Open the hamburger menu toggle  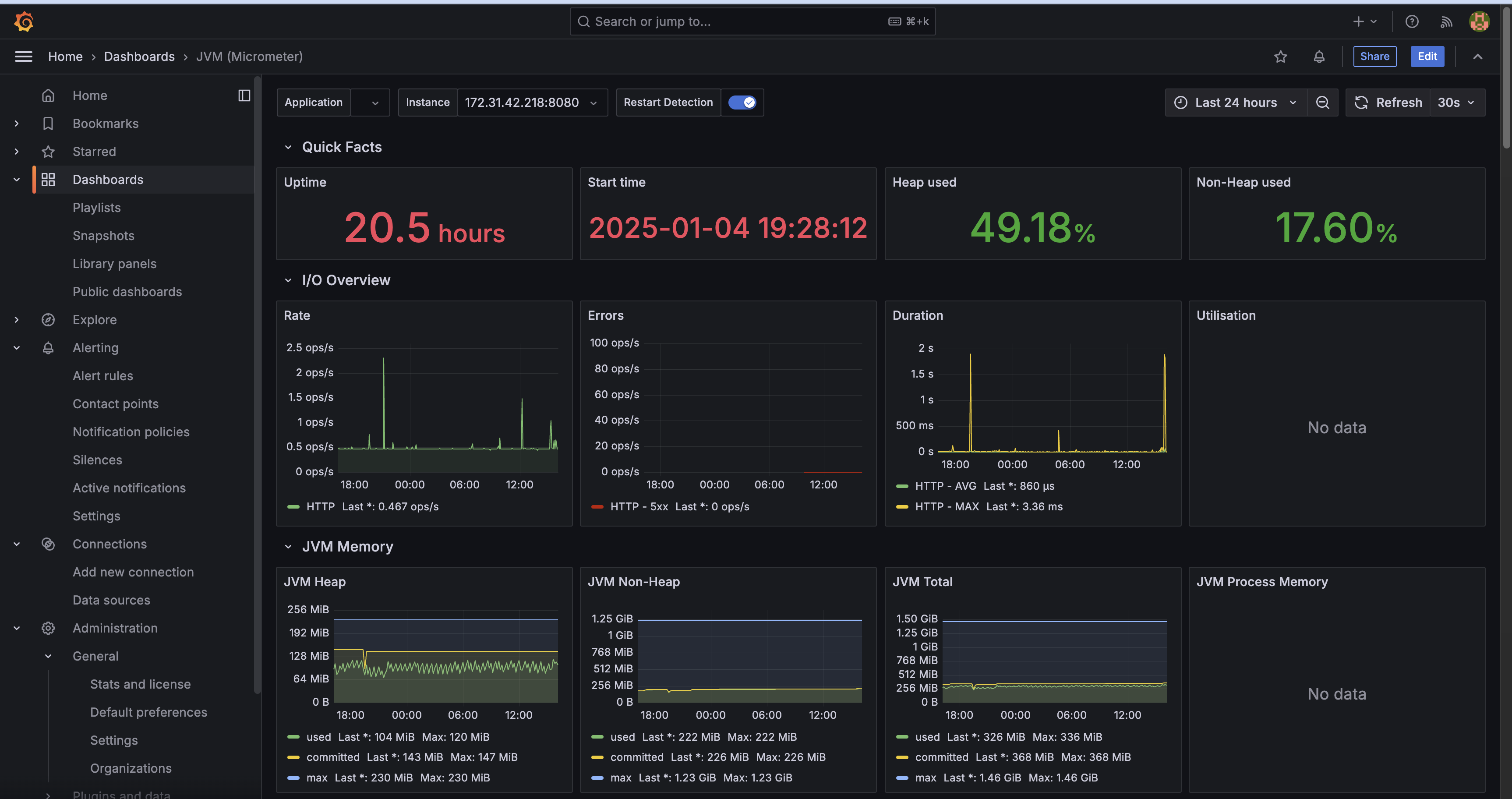coord(24,57)
